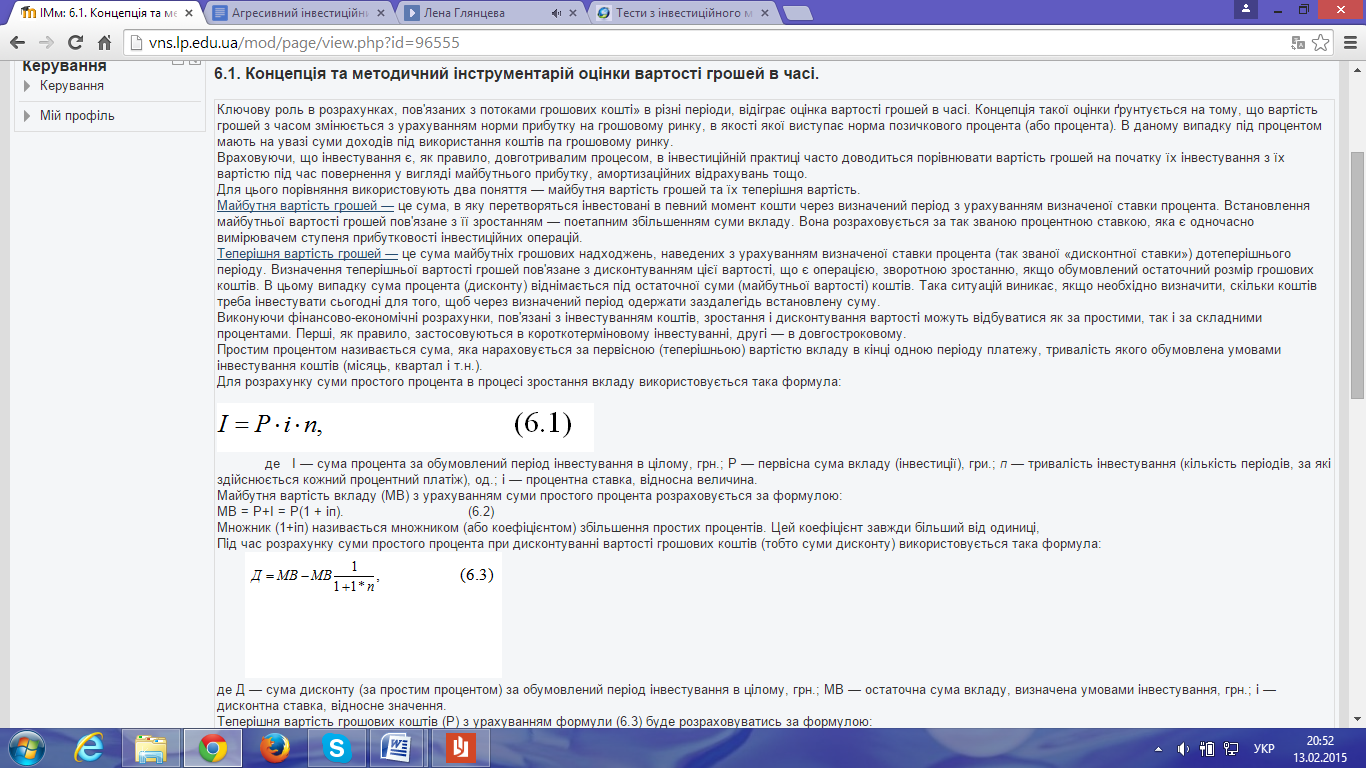Click the power battery tray icon
Screen dimensions: 1366x768
[x=1207, y=749]
